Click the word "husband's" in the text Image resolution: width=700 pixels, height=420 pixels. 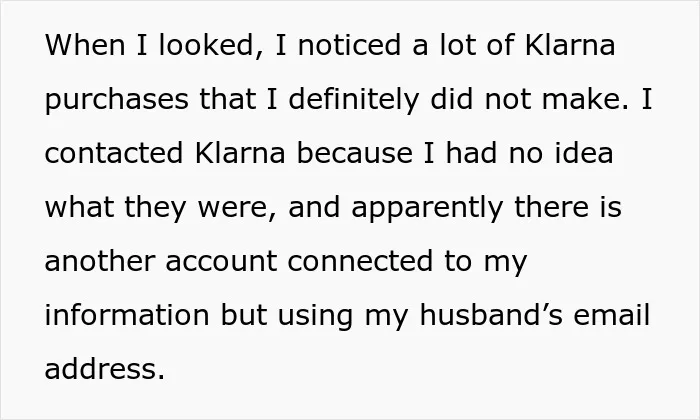coord(491,315)
